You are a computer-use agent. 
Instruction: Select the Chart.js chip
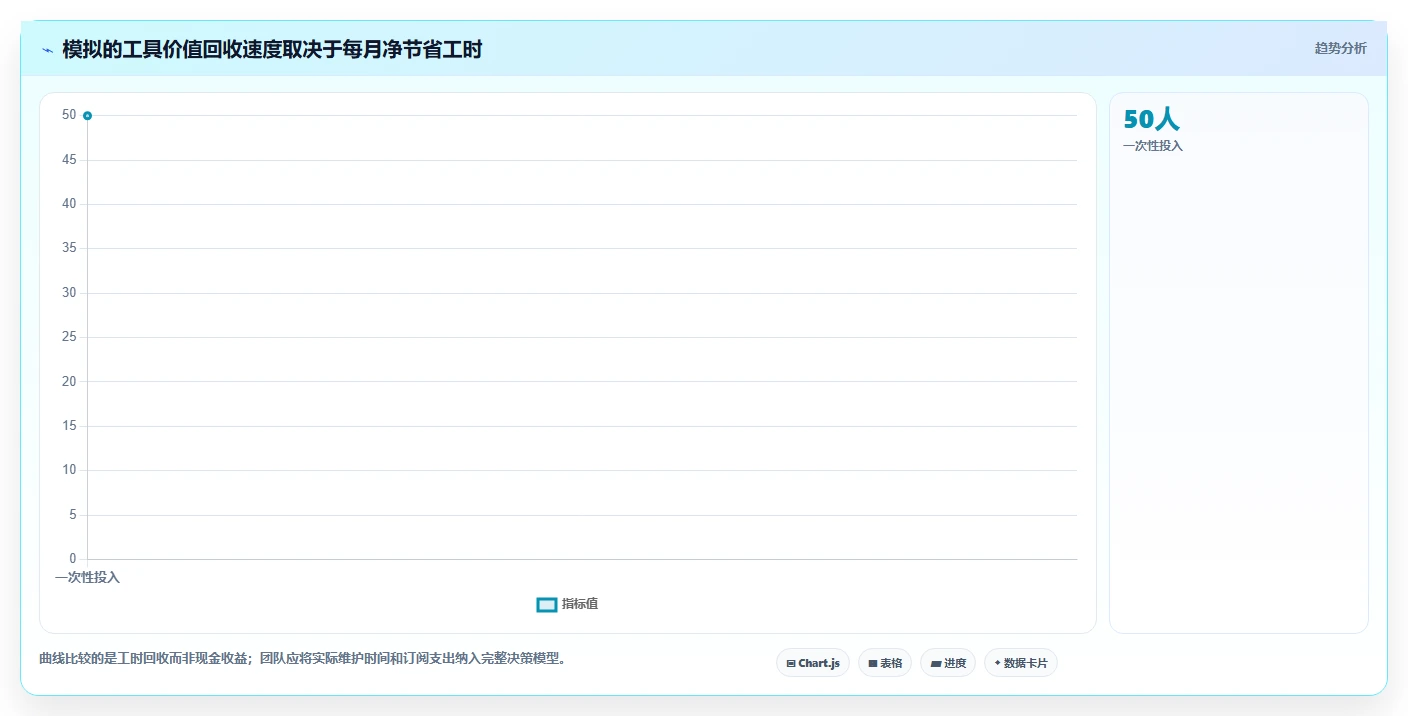[x=813, y=663]
